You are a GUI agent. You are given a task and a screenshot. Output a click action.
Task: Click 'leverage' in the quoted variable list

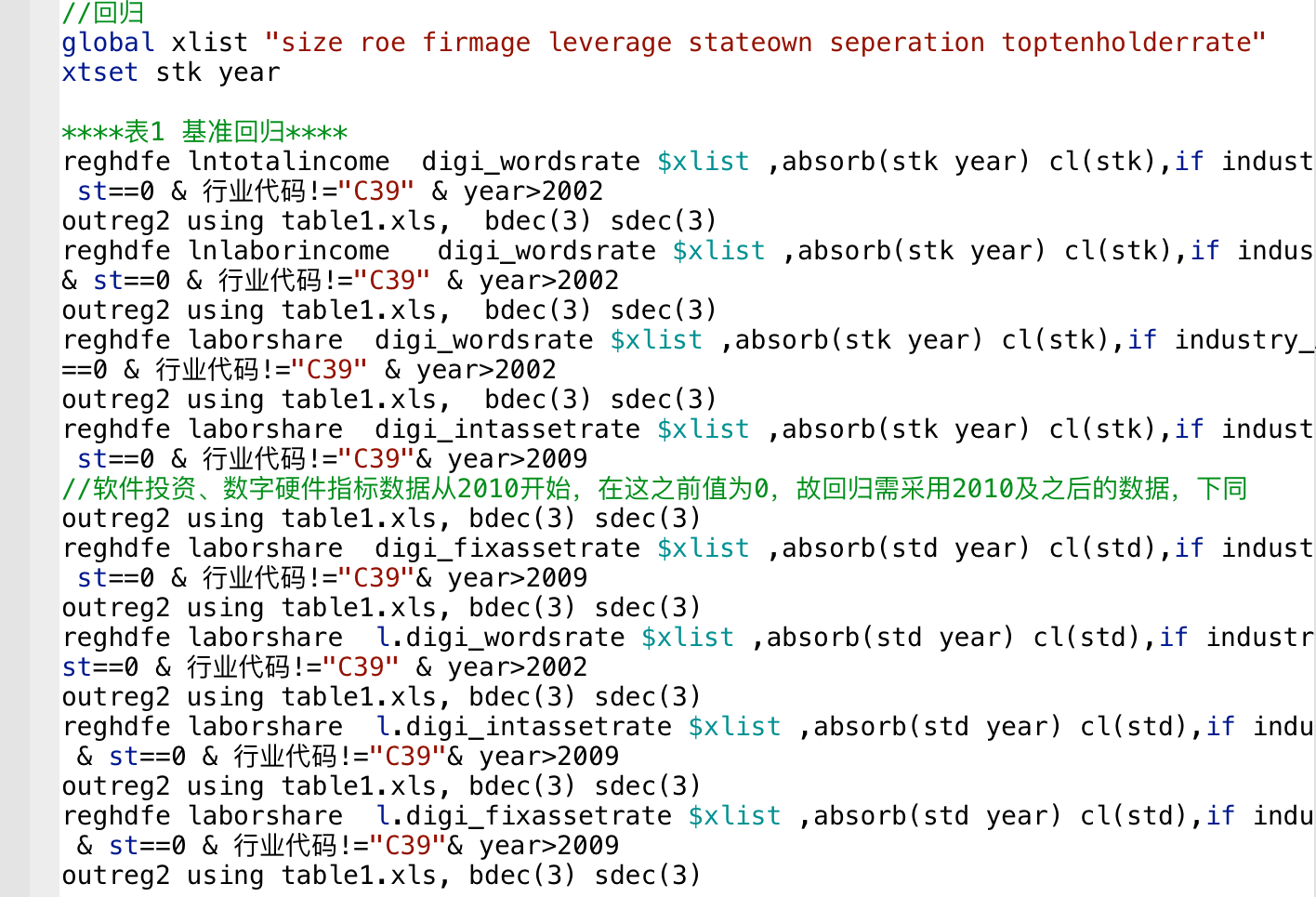coord(609,43)
